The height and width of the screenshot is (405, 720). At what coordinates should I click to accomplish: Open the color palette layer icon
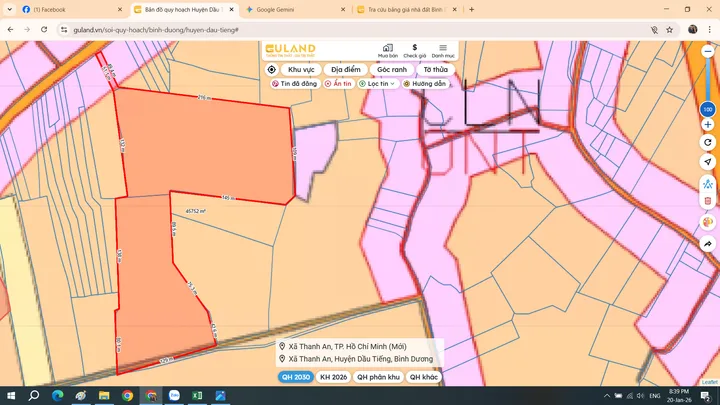tap(708, 223)
